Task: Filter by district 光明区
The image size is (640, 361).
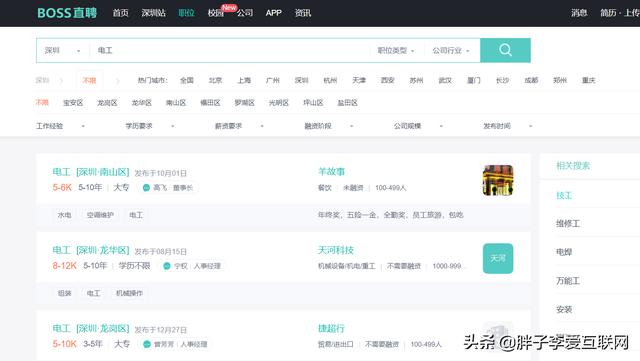Action: coord(279,103)
